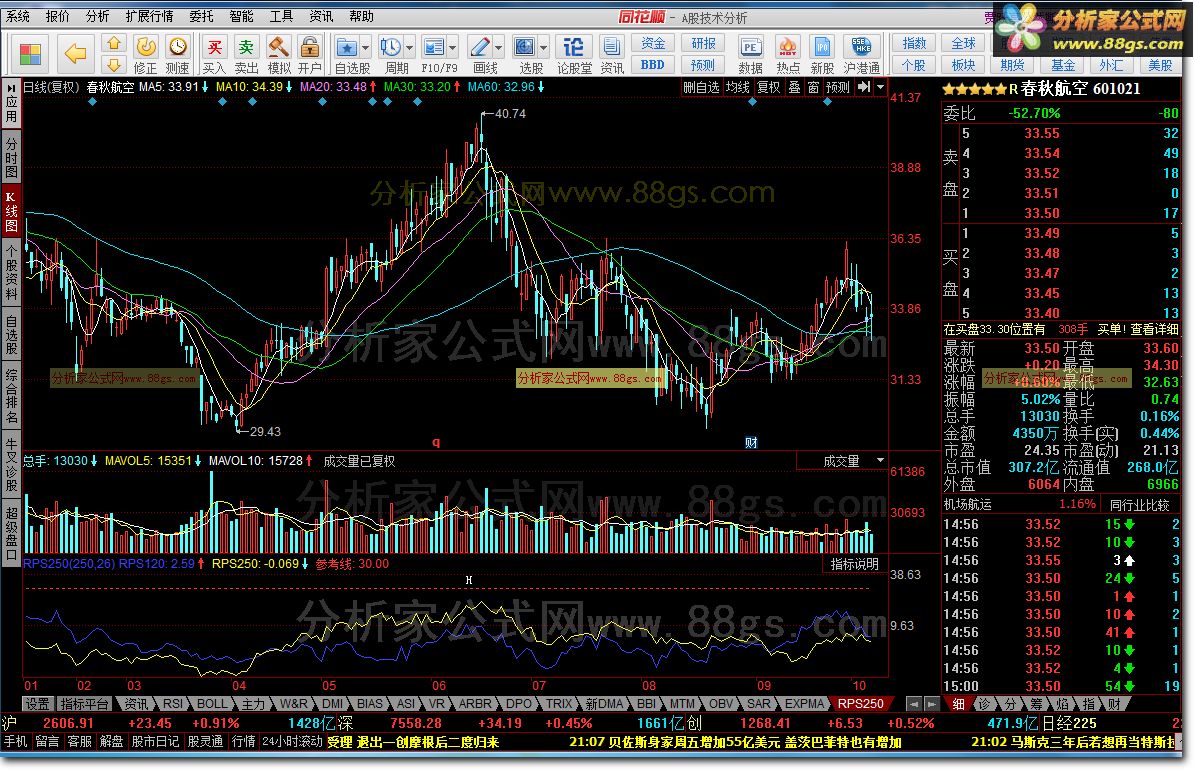Toggle 均线 moving average display
1195x770 pixels.
coord(737,88)
